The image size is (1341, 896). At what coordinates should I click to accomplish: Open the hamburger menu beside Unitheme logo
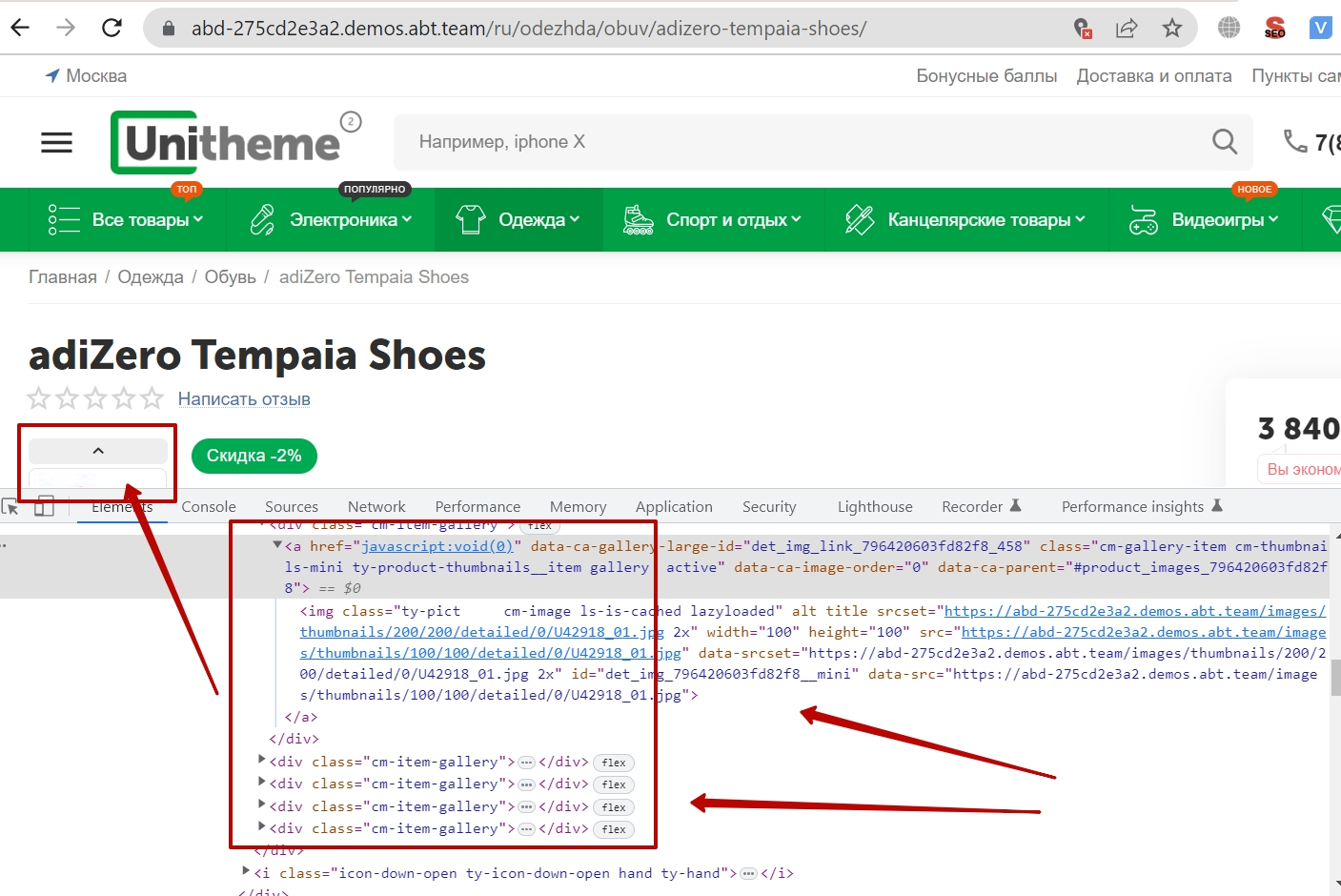click(x=56, y=143)
